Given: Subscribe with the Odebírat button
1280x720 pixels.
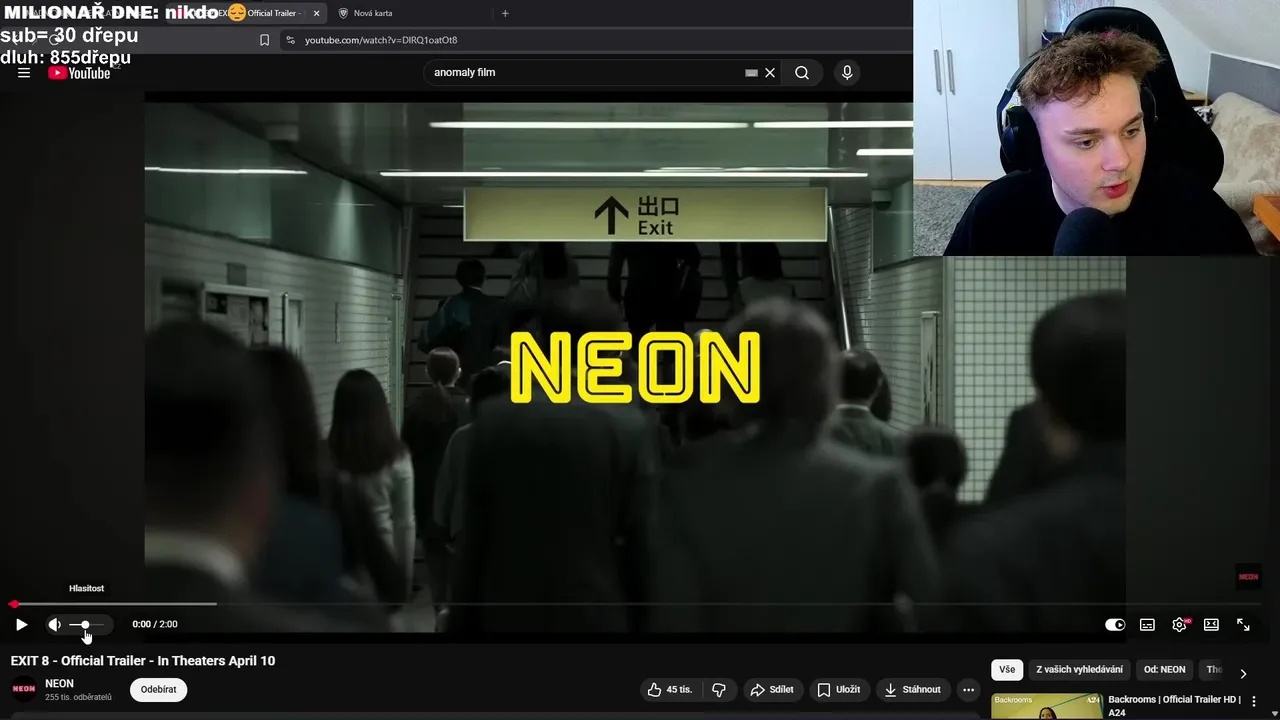Looking at the screenshot, I should [158, 689].
